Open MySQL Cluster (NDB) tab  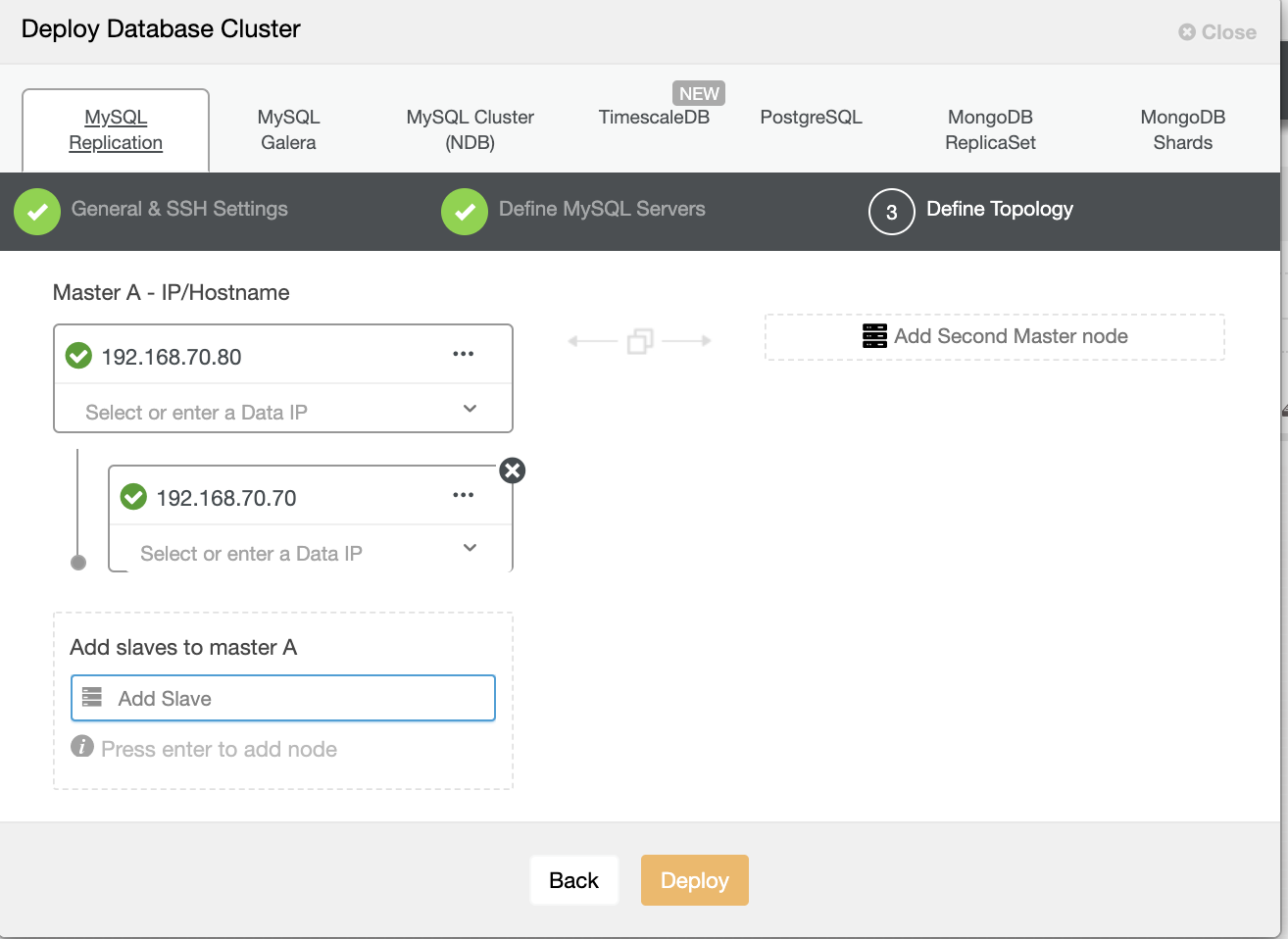(471, 129)
